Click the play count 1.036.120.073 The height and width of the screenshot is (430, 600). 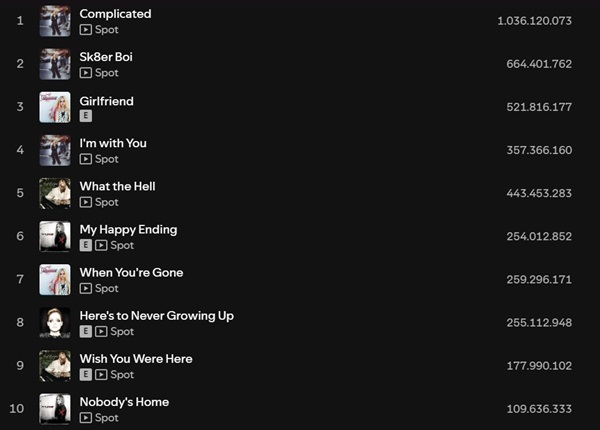[535, 21]
